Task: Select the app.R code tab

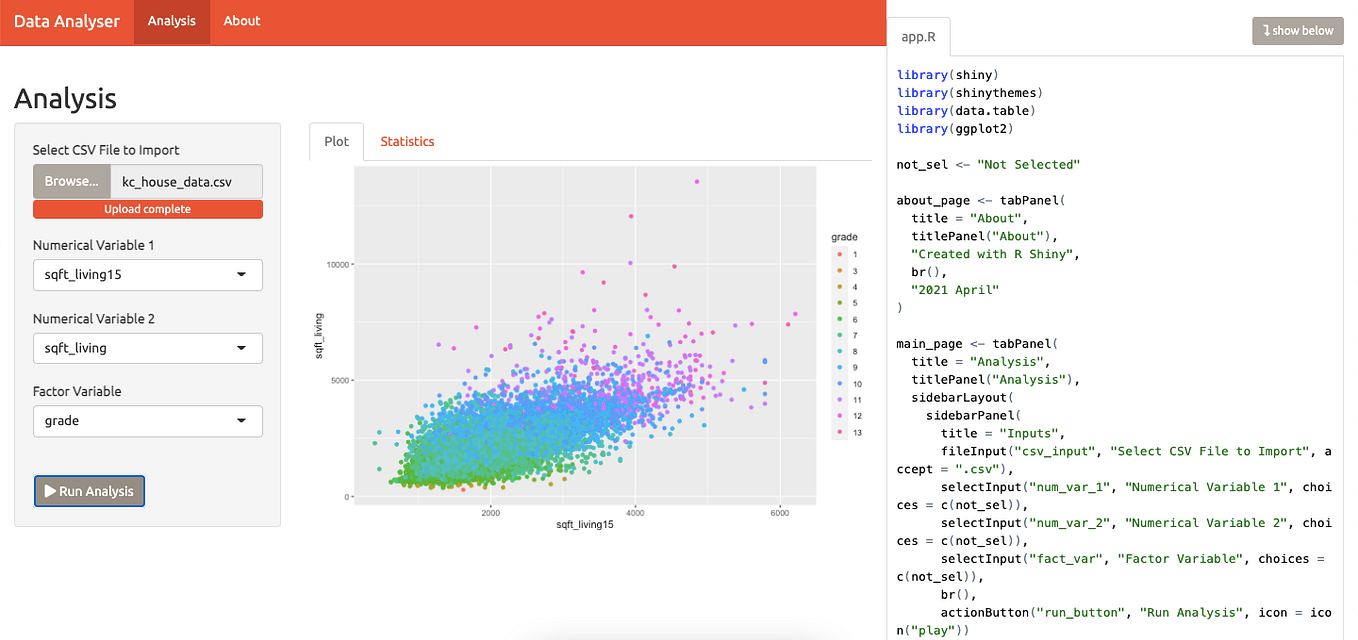Action: point(918,37)
